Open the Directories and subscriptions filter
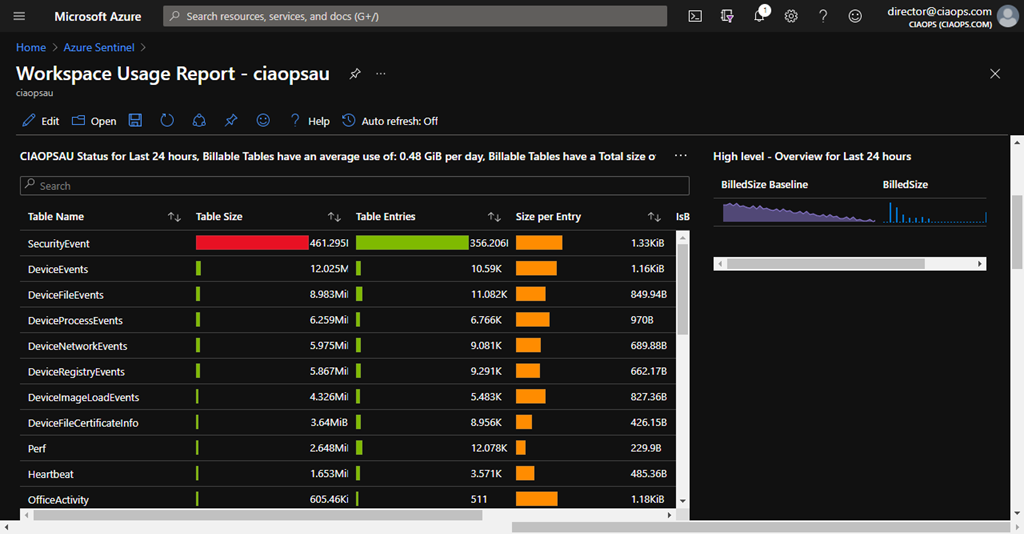 point(727,16)
